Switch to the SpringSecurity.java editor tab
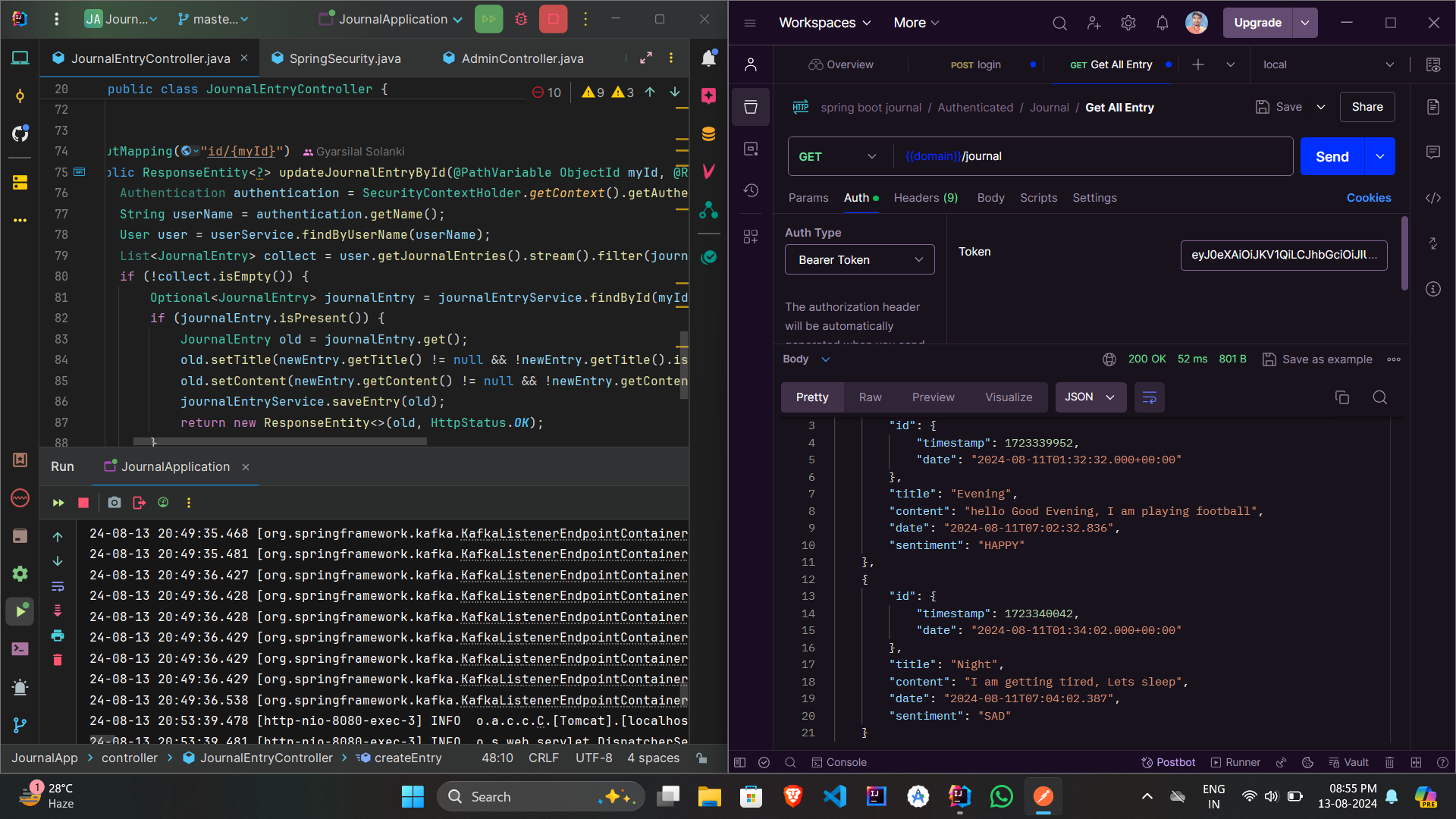The width and height of the screenshot is (1456, 819). point(344,58)
